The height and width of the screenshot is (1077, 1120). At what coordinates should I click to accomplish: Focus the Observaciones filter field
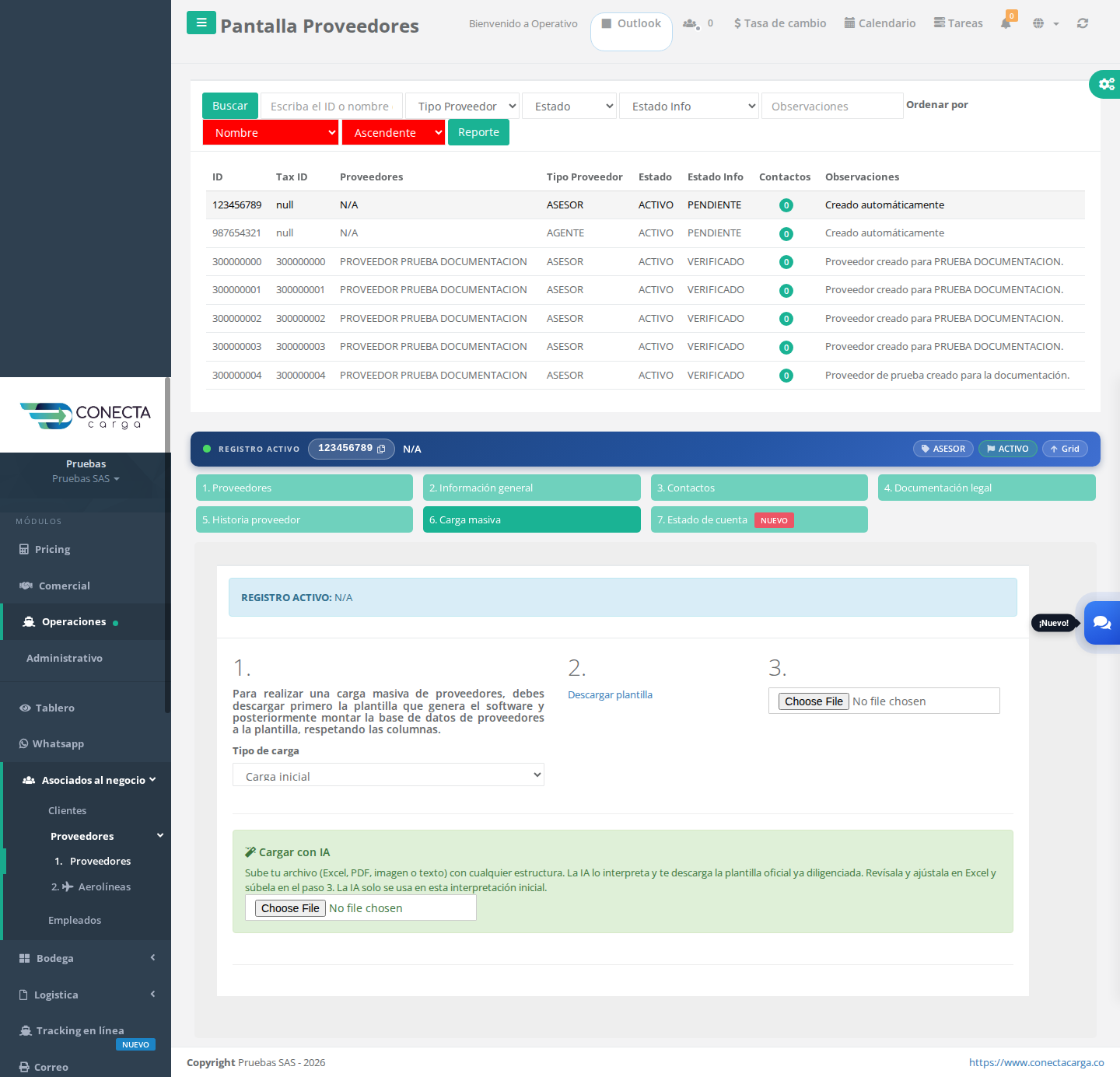tap(832, 106)
